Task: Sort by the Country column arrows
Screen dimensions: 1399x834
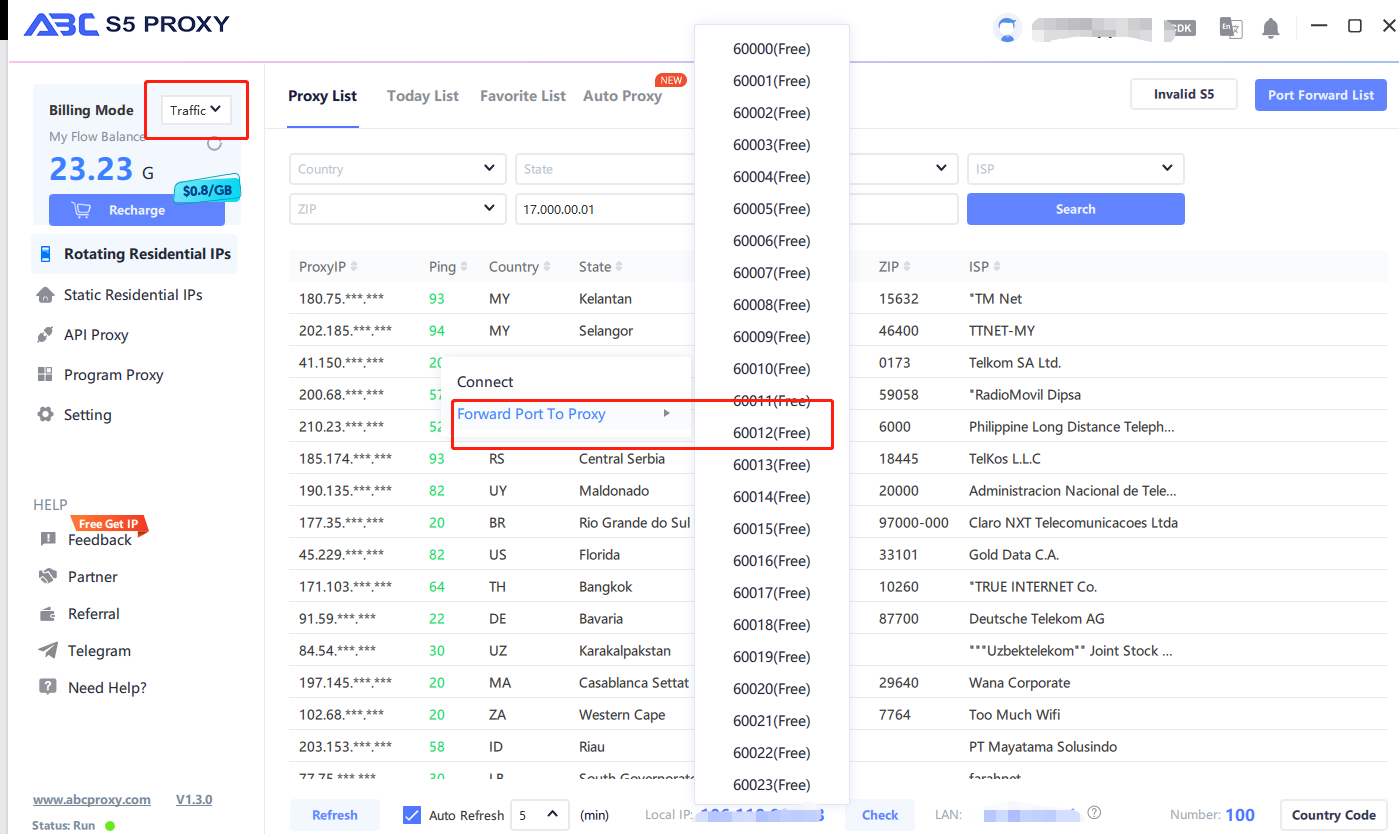Action: coord(547,267)
